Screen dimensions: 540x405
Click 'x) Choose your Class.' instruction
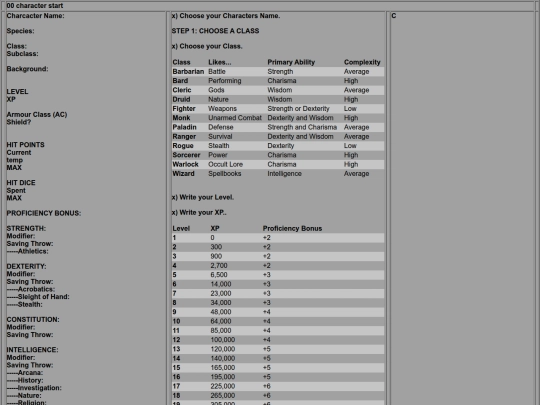coord(207,46)
